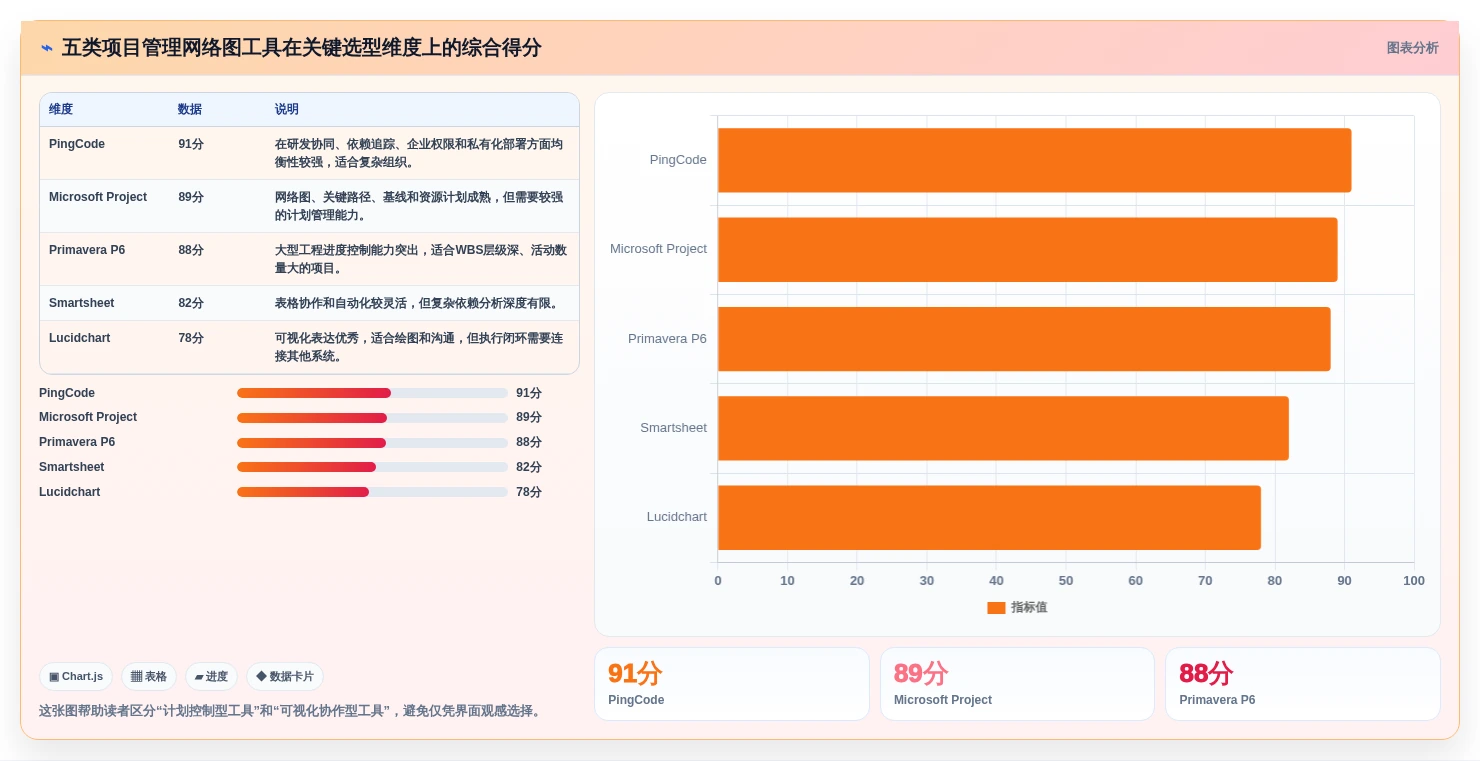Viewport: 1480px width, 761px height.
Task: Click the Microsoft Project bar in the chart
Action: 1027,249
